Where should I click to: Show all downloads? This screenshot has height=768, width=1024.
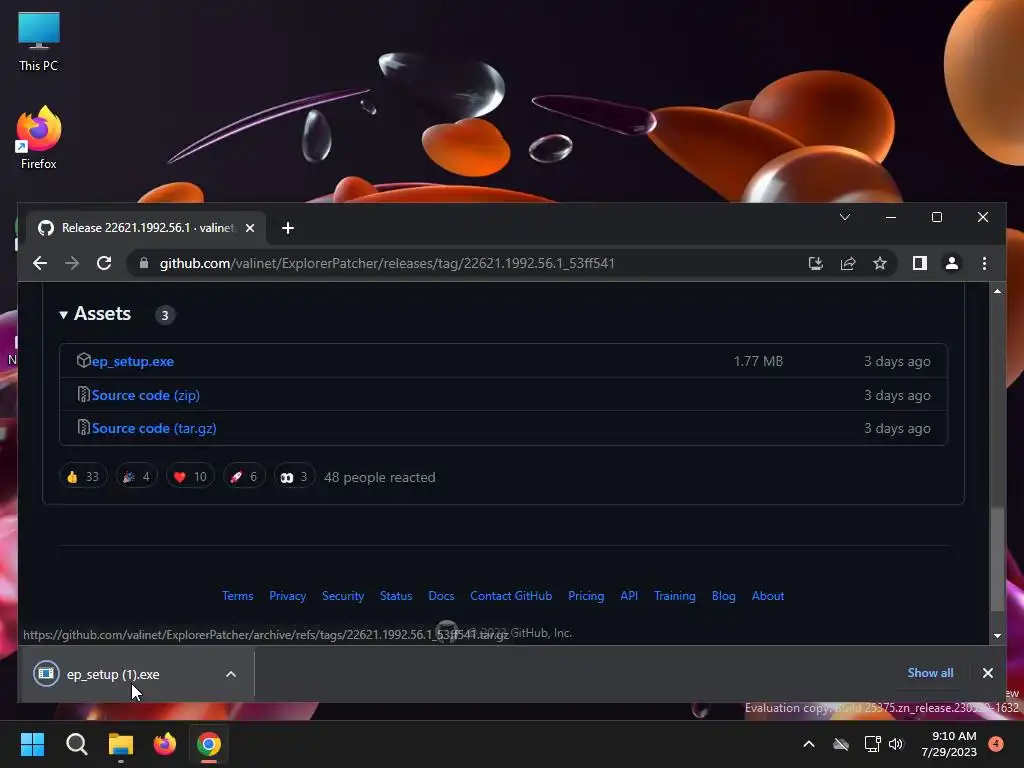click(930, 673)
